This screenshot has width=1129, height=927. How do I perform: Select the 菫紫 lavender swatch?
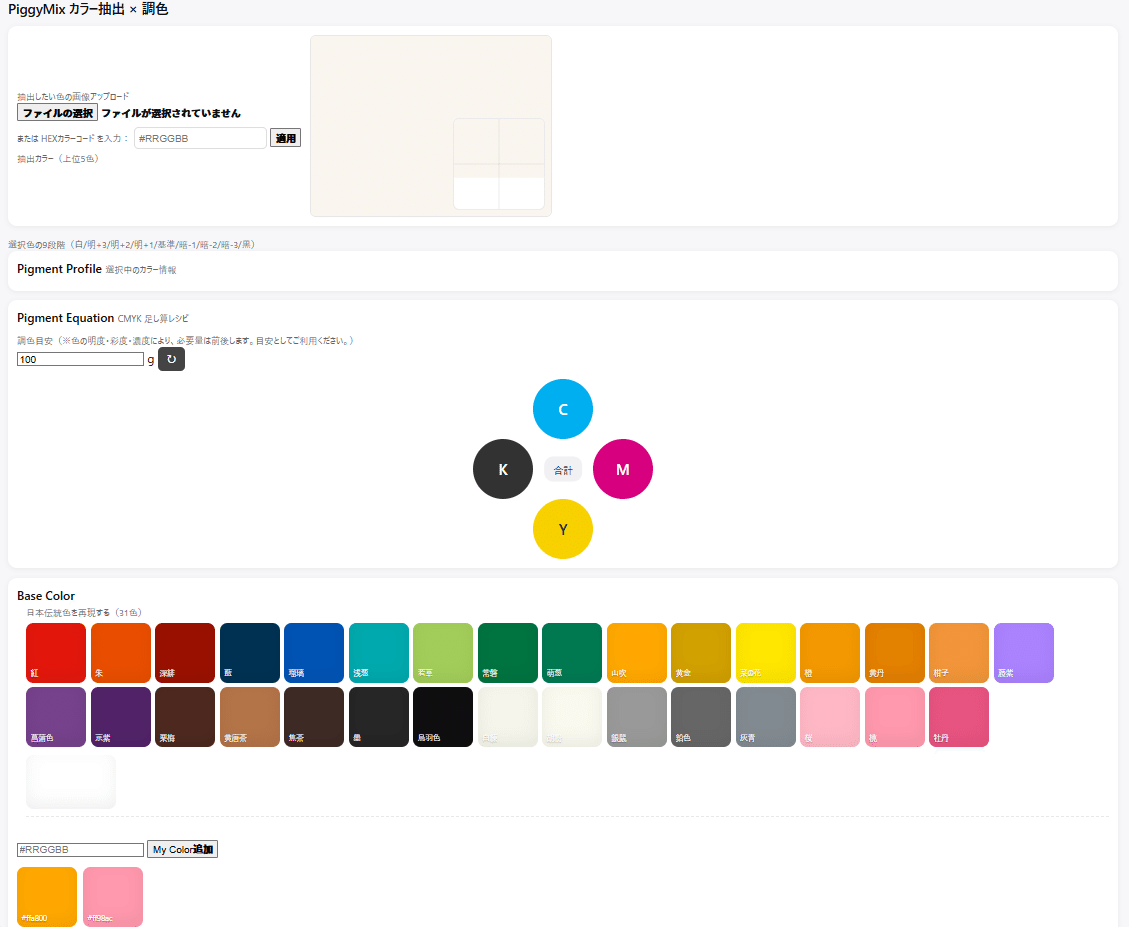pyautogui.click(x=1023, y=653)
